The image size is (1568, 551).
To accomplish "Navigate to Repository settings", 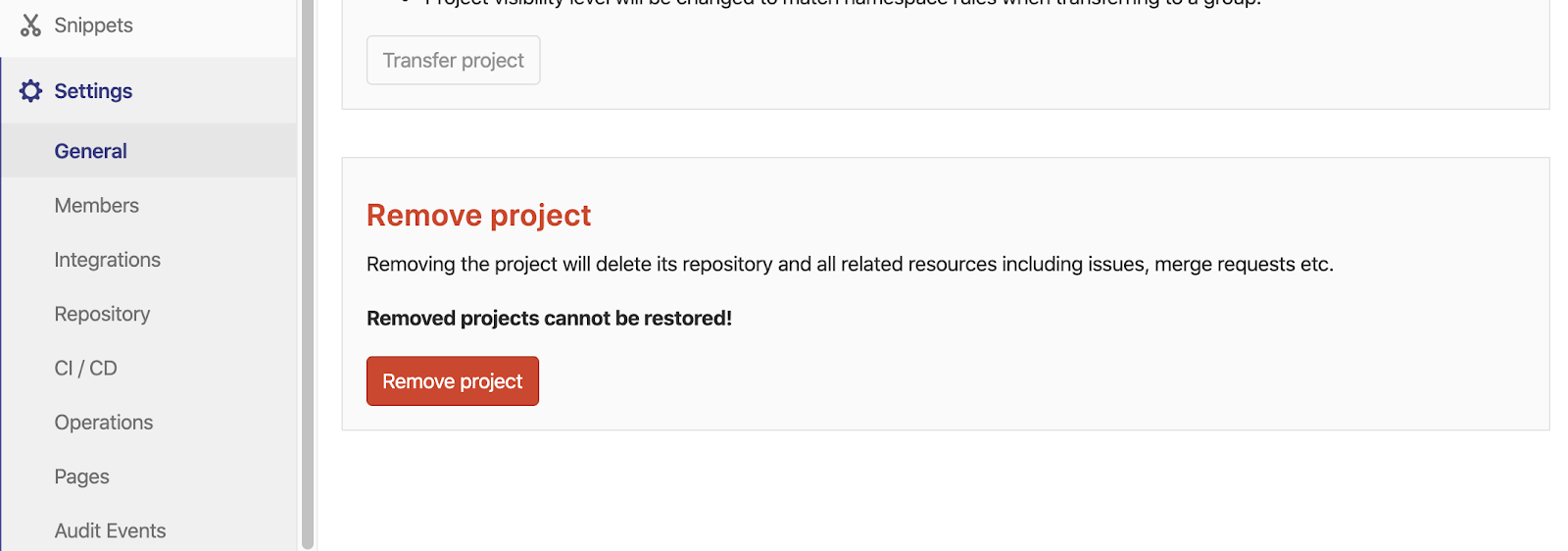I will [x=102, y=314].
